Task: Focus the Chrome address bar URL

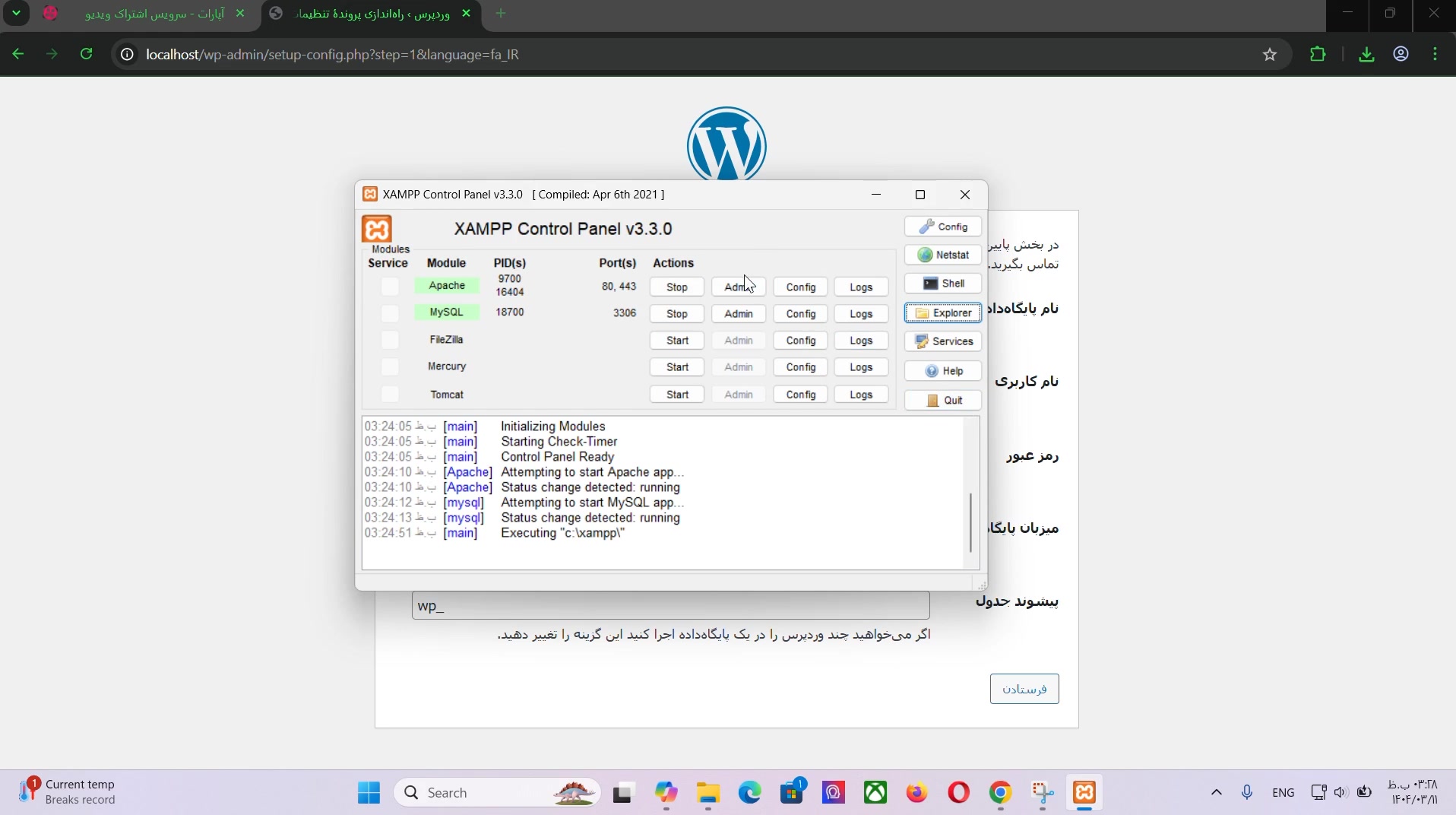Action: click(x=332, y=55)
